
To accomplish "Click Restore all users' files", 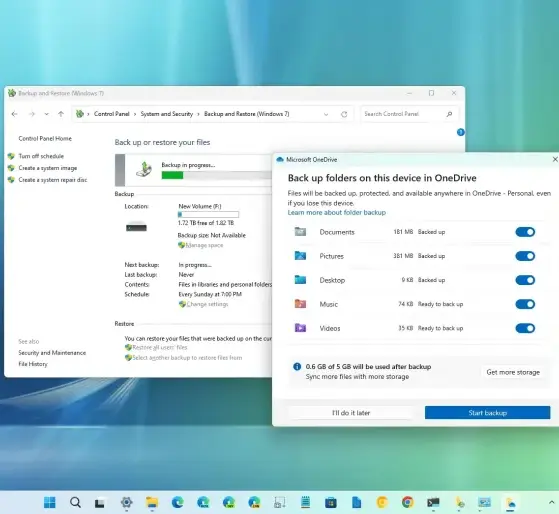I will tap(160, 348).
